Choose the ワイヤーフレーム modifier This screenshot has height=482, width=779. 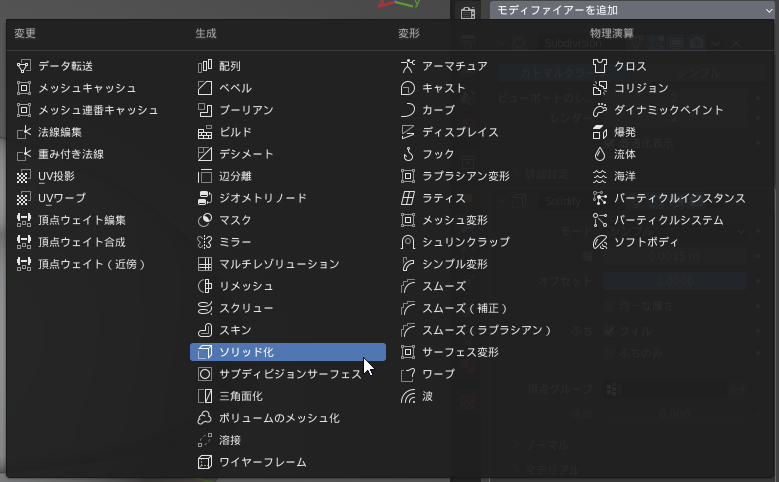[x=263, y=462]
